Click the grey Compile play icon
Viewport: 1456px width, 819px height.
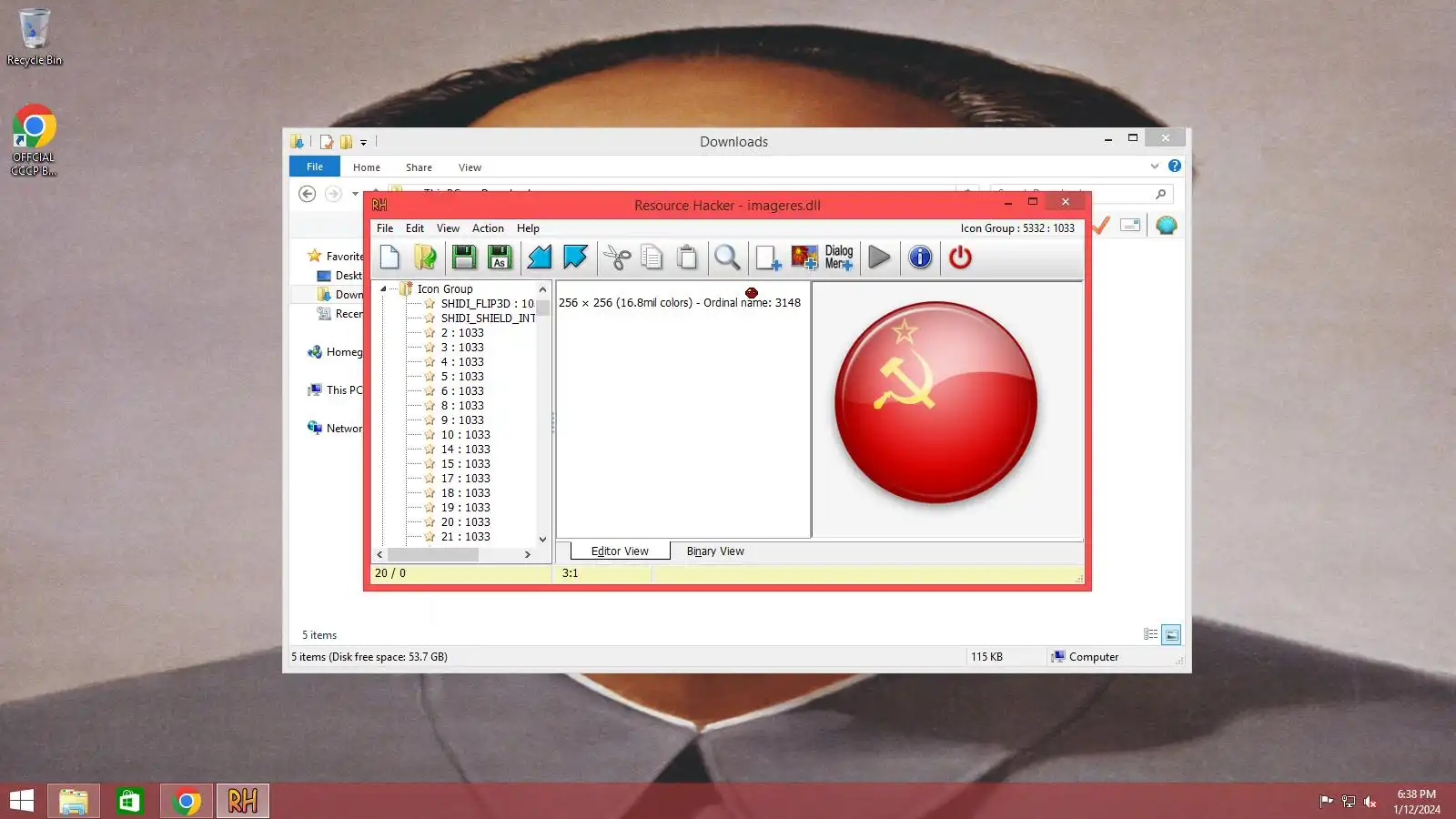[x=879, y=258]
